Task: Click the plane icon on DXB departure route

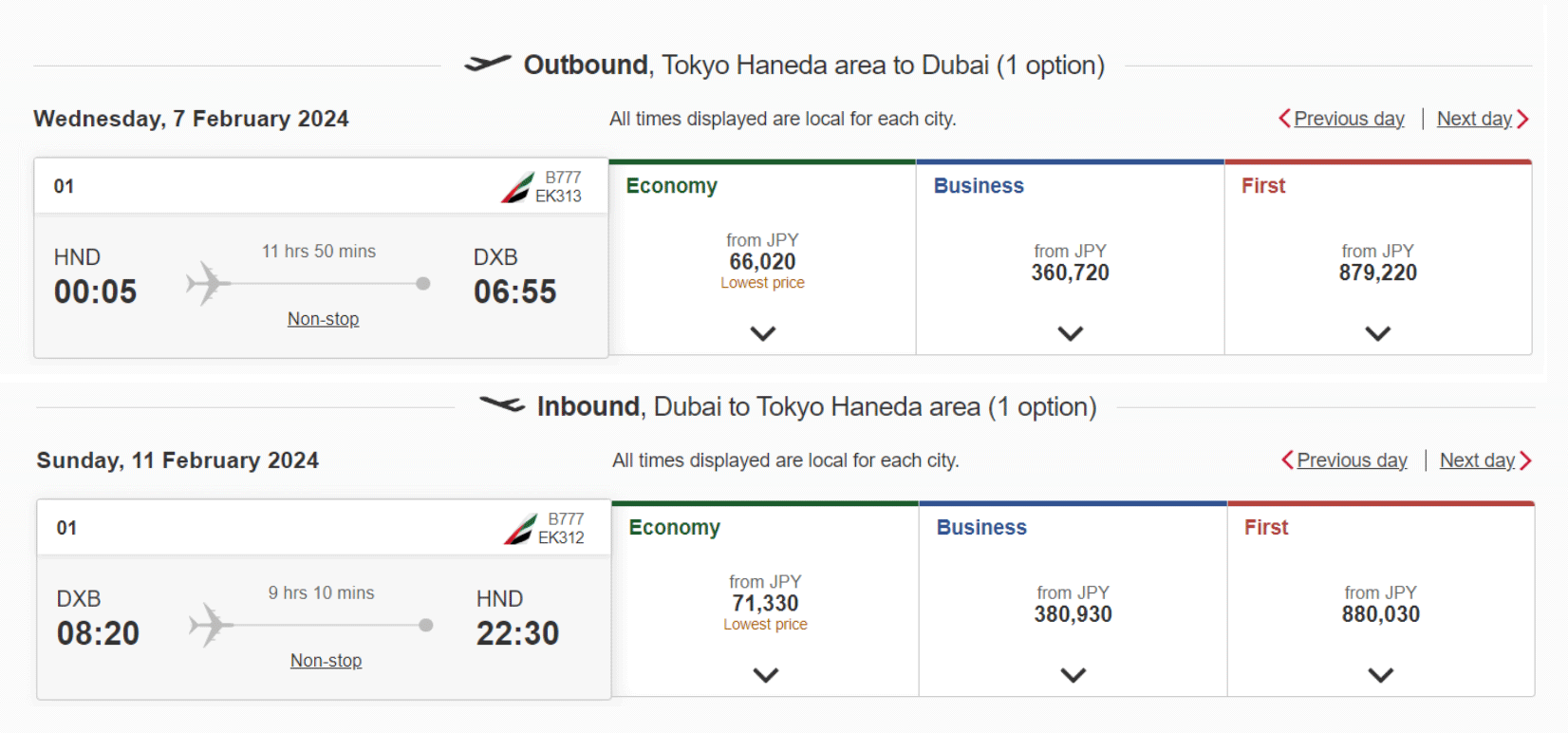Action: coord(211,625)
